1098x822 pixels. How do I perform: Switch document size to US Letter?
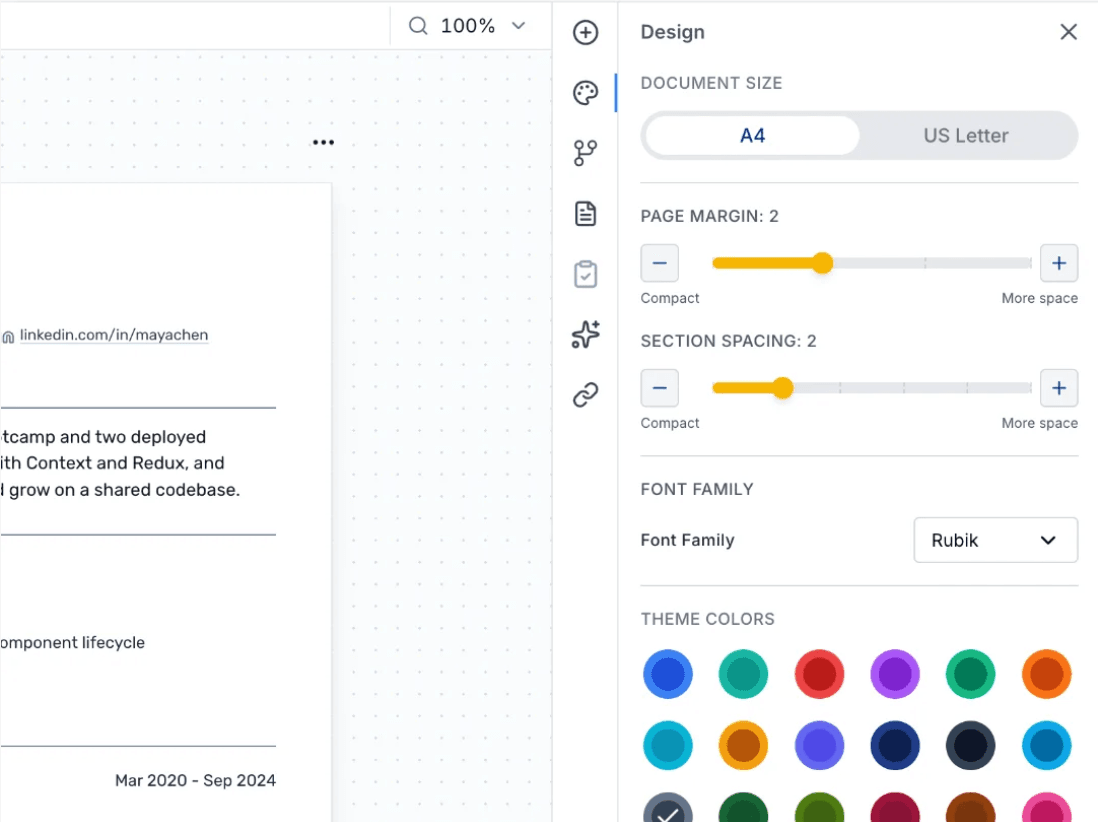tap(966, 135)
